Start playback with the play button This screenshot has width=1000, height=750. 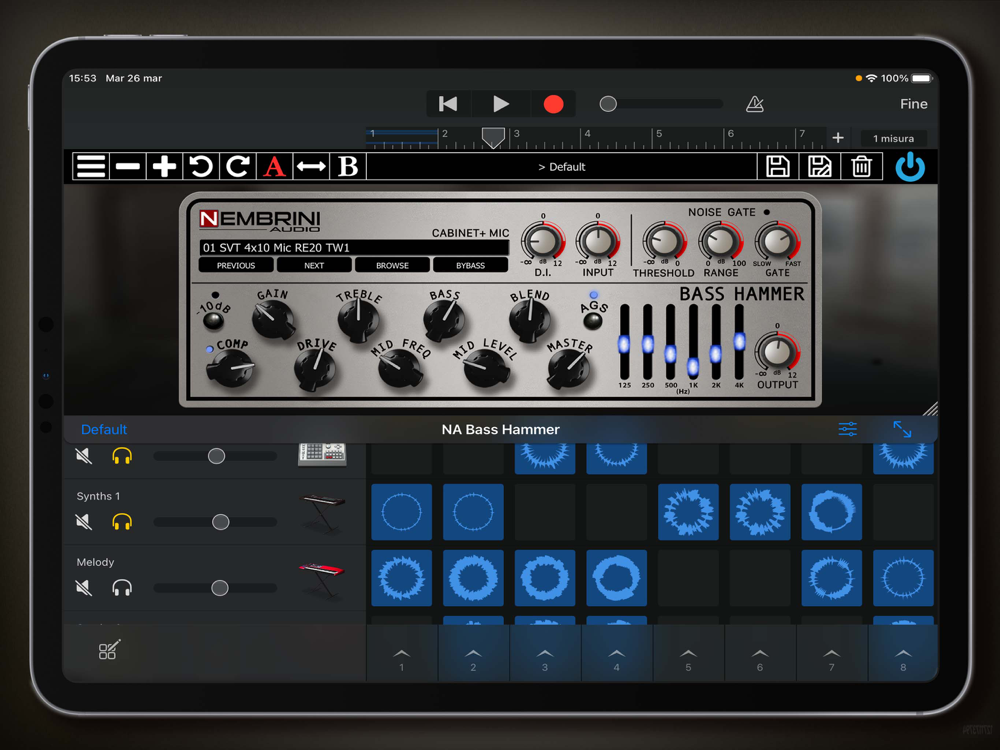[x=501, y=104]
